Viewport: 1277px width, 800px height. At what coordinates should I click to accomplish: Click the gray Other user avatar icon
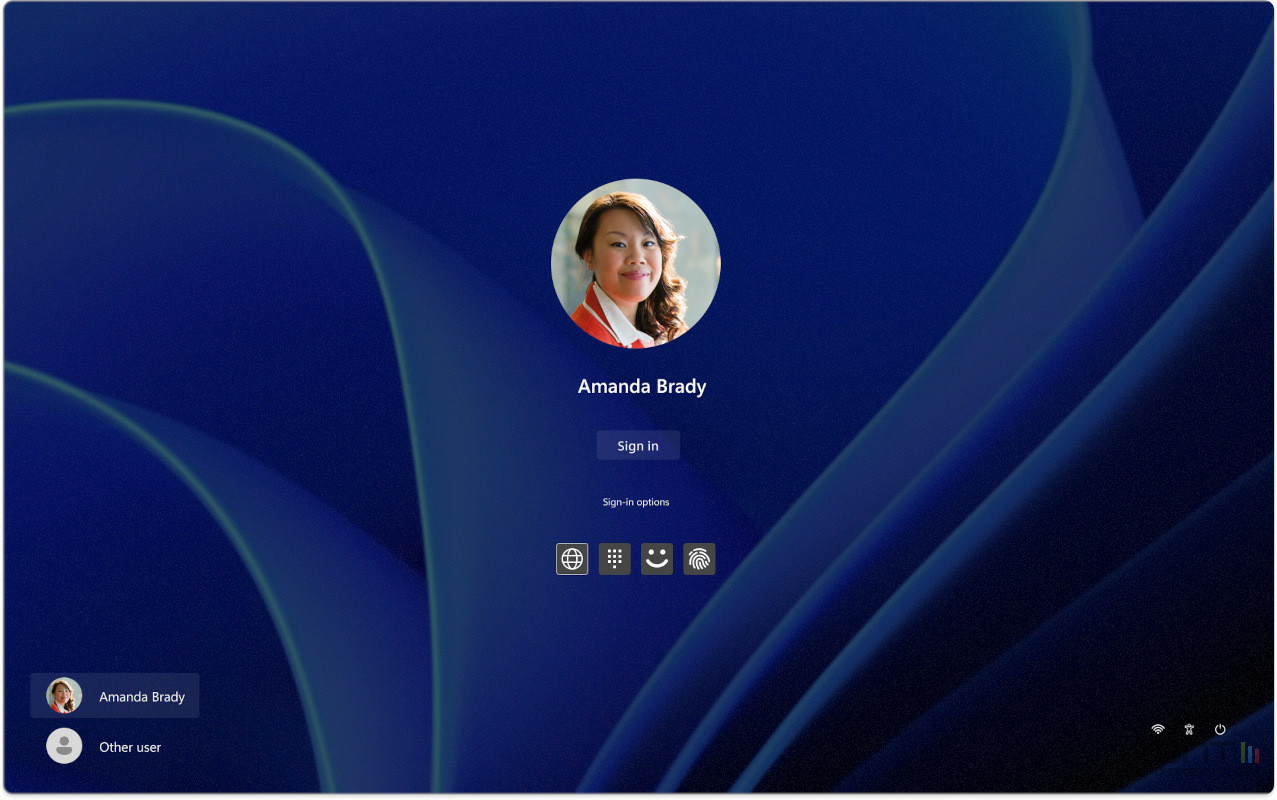tap(64, 746)
